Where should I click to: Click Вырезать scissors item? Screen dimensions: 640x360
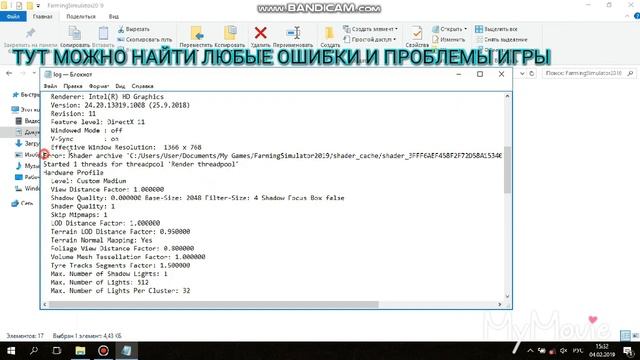point(134,29)
